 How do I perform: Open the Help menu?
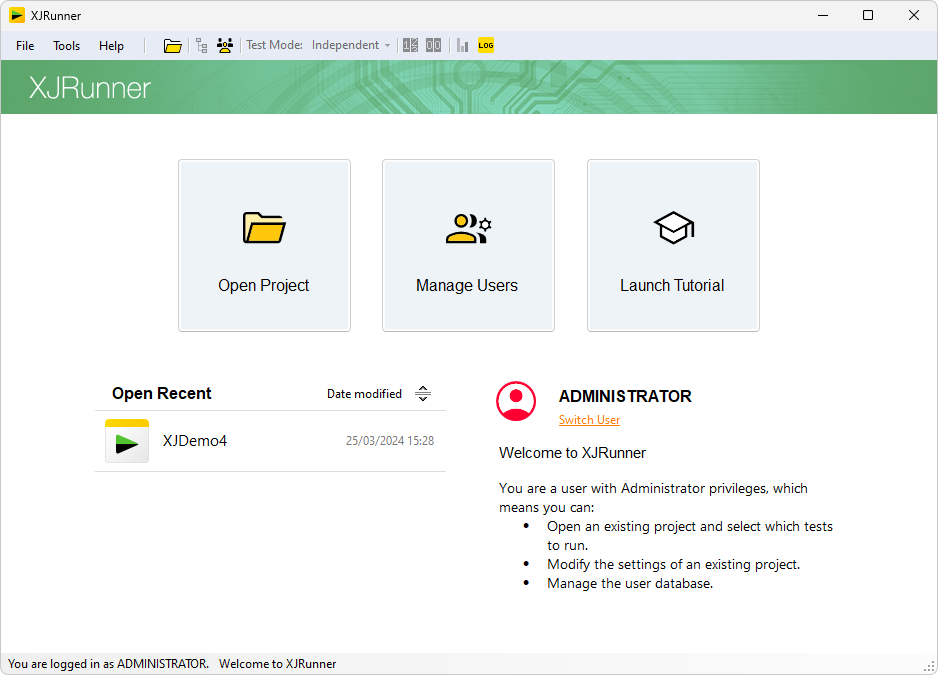[111, 46]
